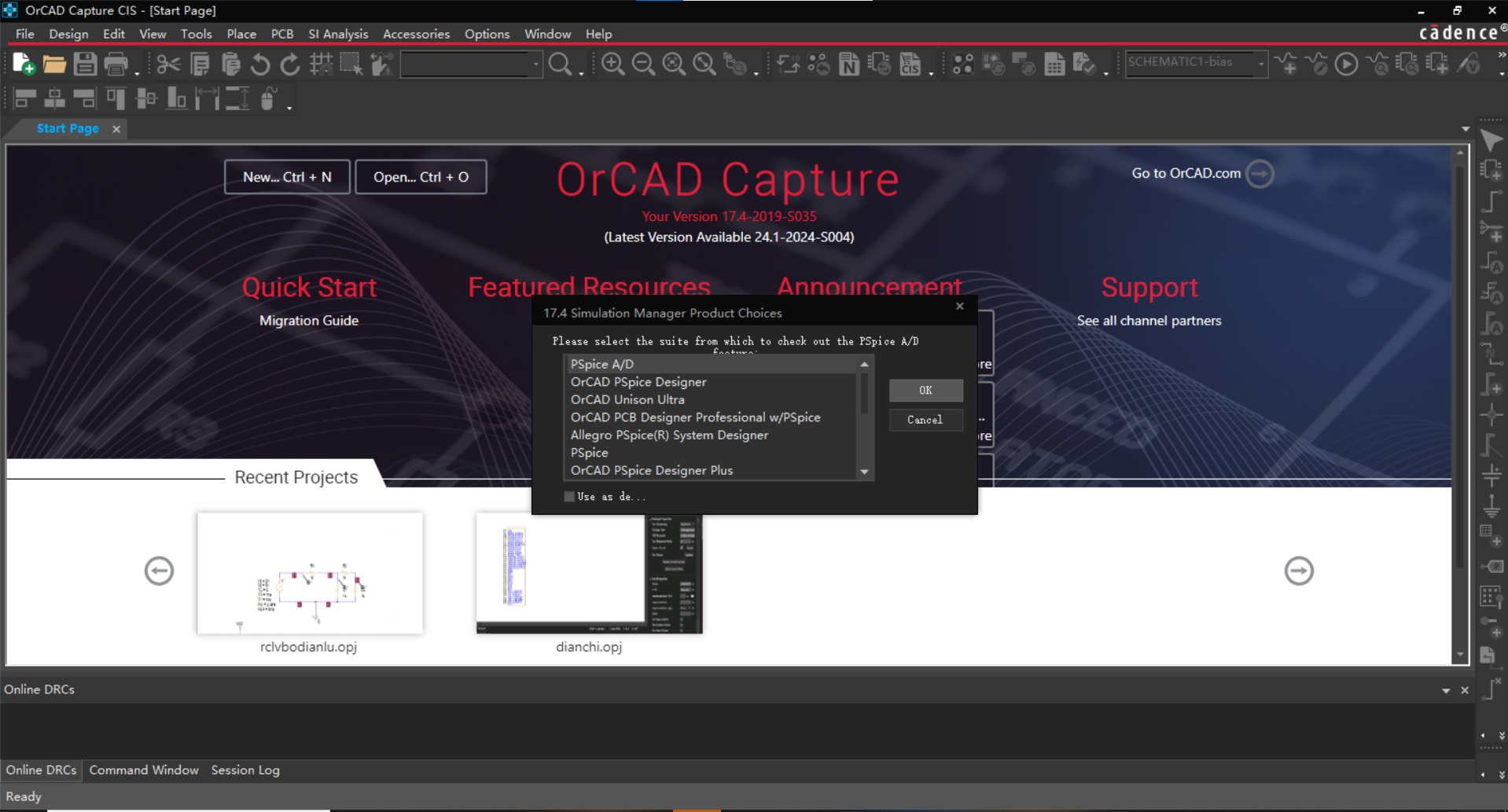Image resolution: width=1508 pixels, height=812 pixels.
Task: Click the Zoom to region icon
Action: click(674, 64)
